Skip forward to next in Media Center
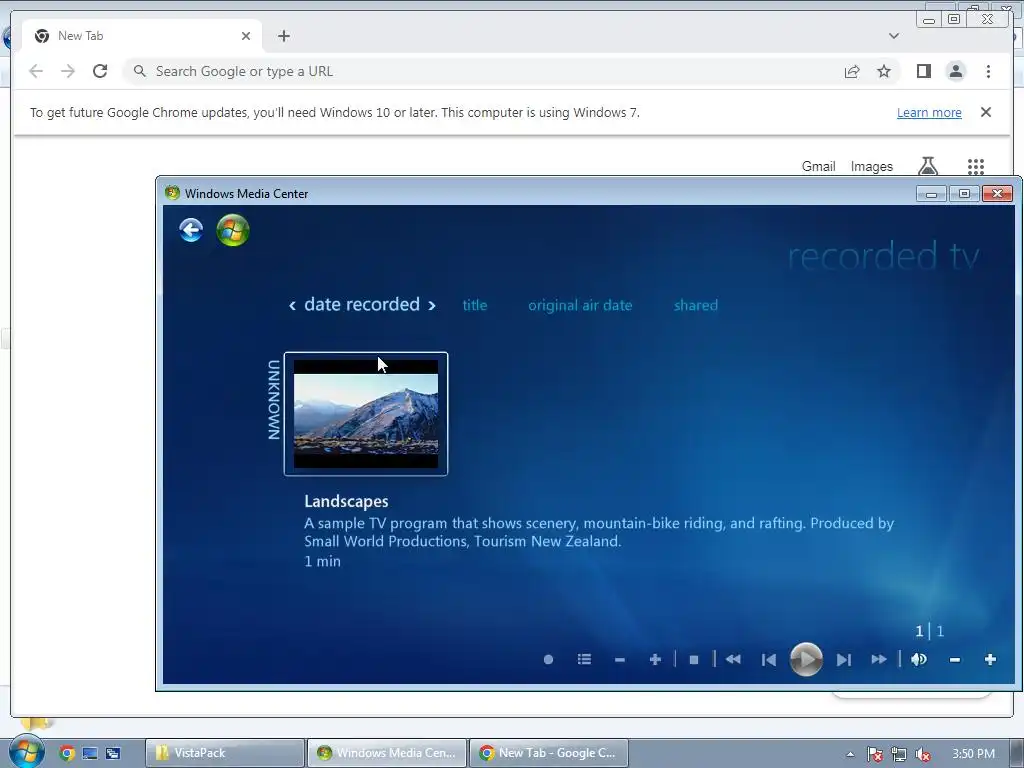 click(x=844, y=660)
